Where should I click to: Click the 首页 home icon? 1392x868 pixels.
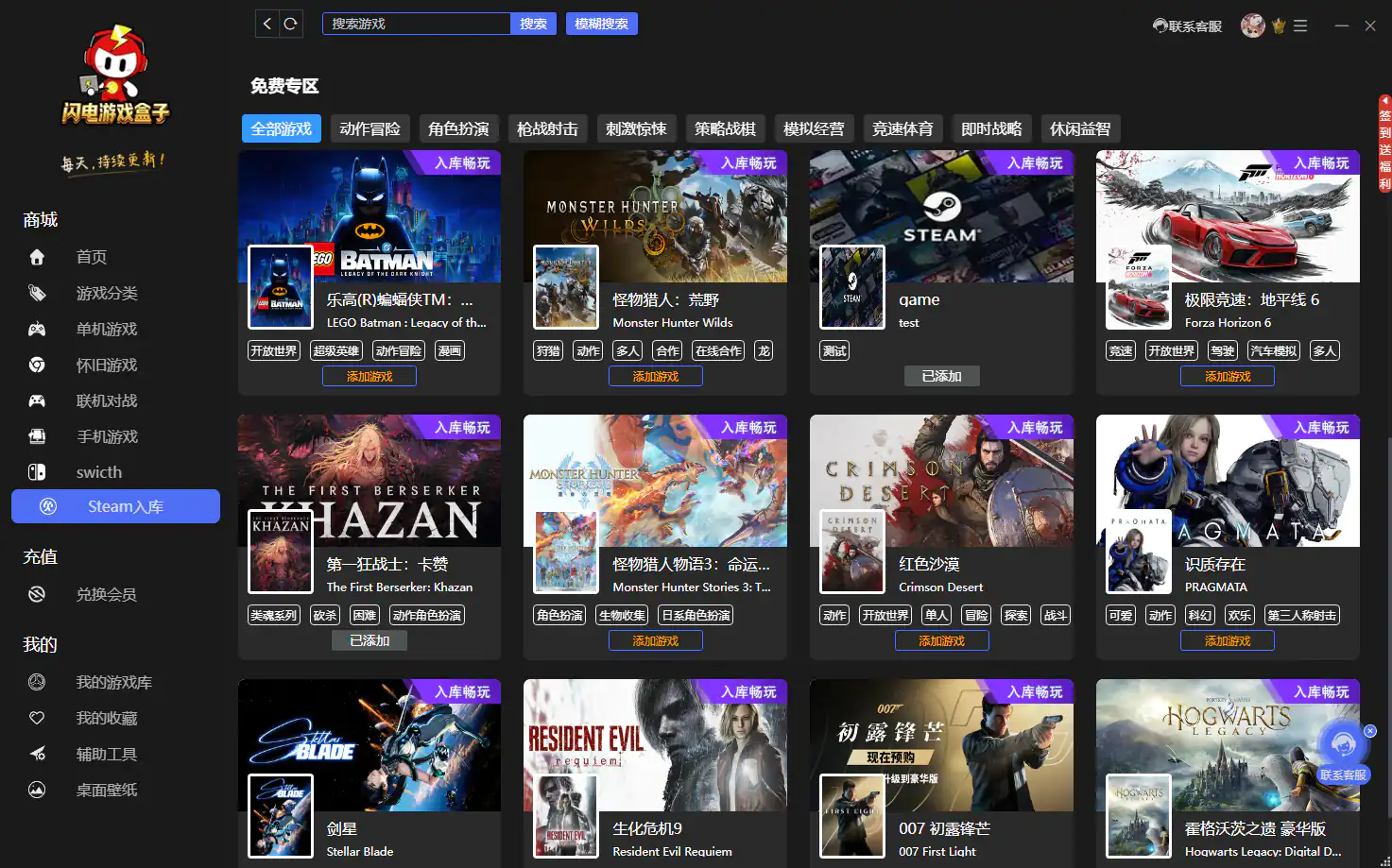(x=37, y=257)
